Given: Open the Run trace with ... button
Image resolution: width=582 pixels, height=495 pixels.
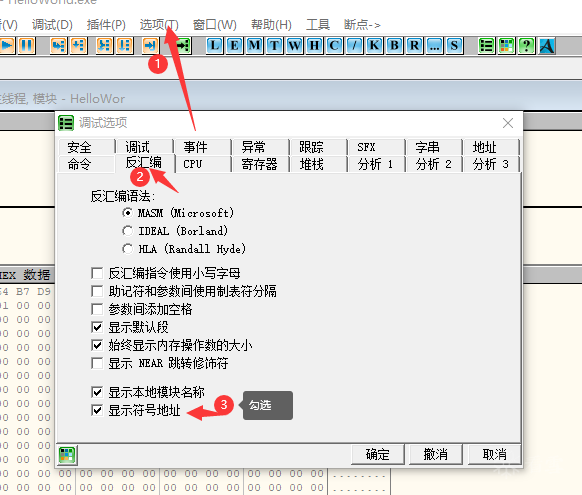Looking at the screenshot, I should click(x=435, y=46).
